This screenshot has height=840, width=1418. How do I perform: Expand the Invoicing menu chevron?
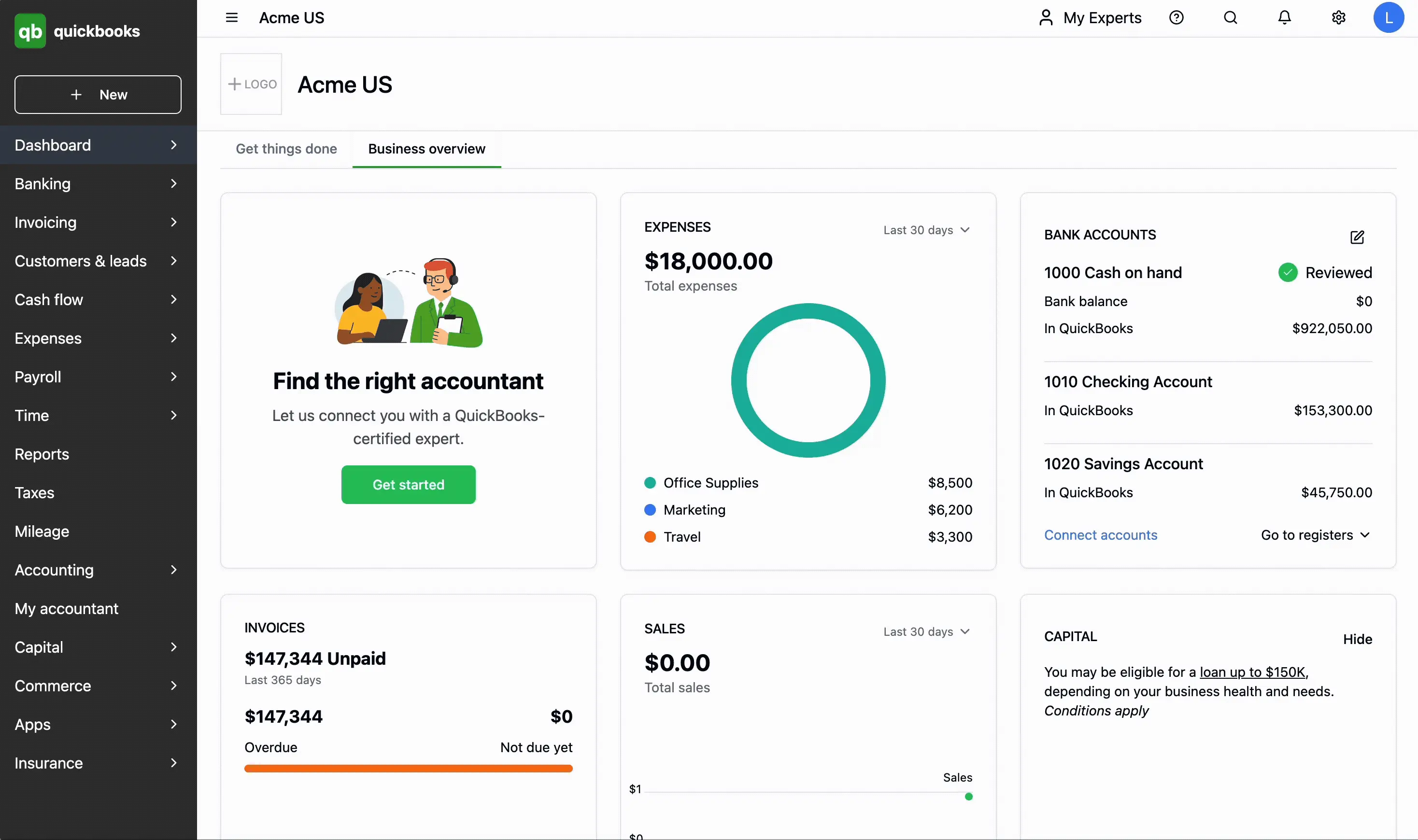click(x=174, y=222)
